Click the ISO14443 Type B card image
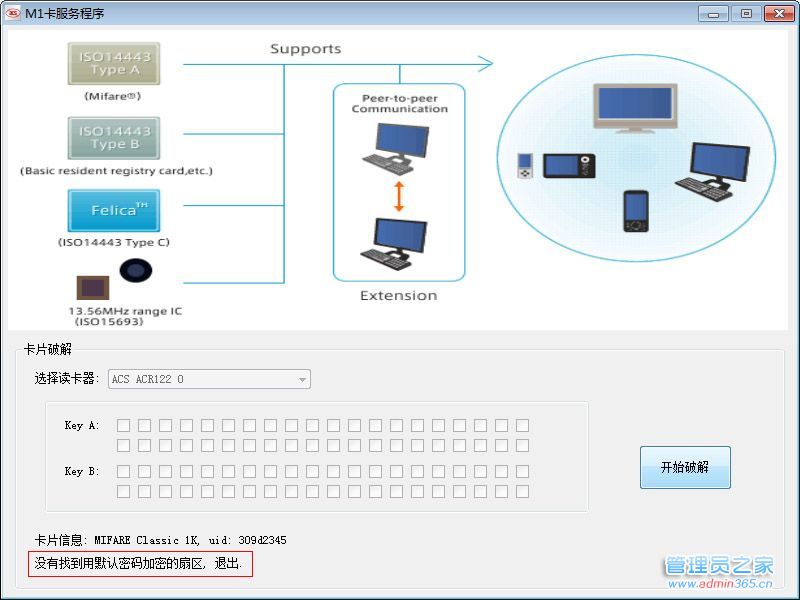Viewport: 800px width, 600px height. (x=114, y=138)
